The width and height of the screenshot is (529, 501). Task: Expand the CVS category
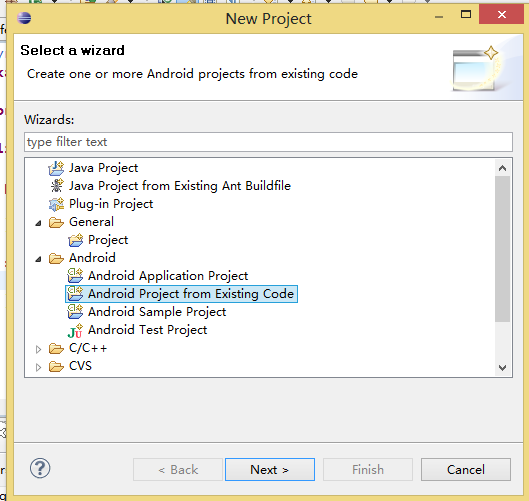[38, 367]
